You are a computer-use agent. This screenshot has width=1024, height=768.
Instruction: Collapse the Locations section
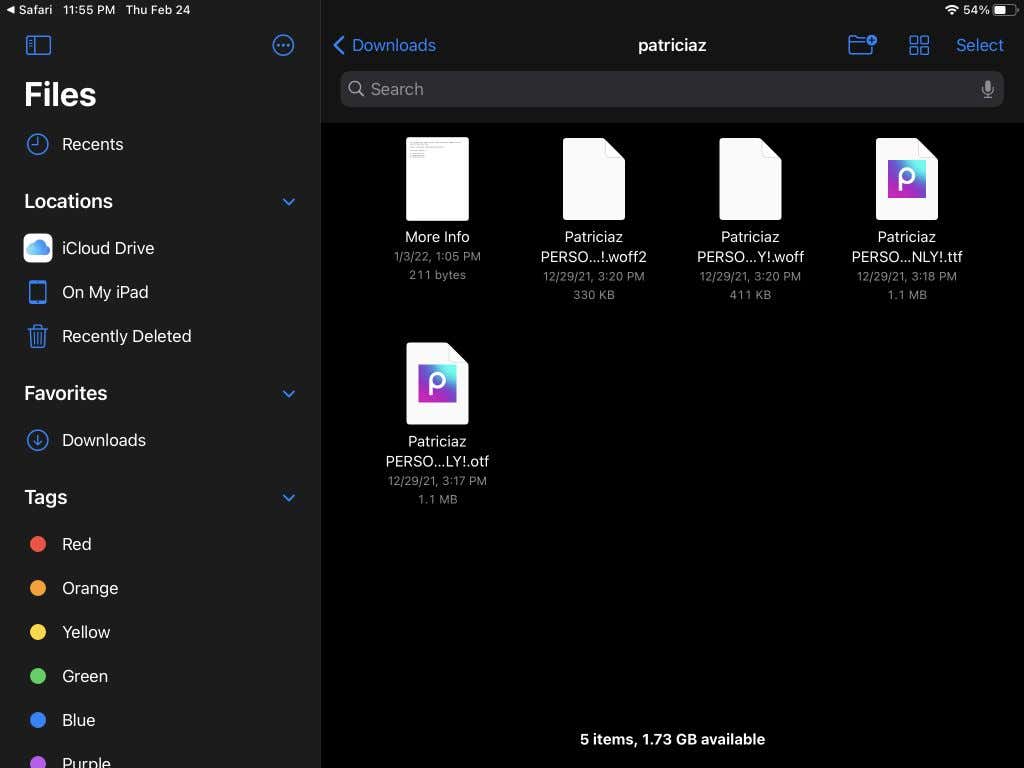(x=289, y=201)
